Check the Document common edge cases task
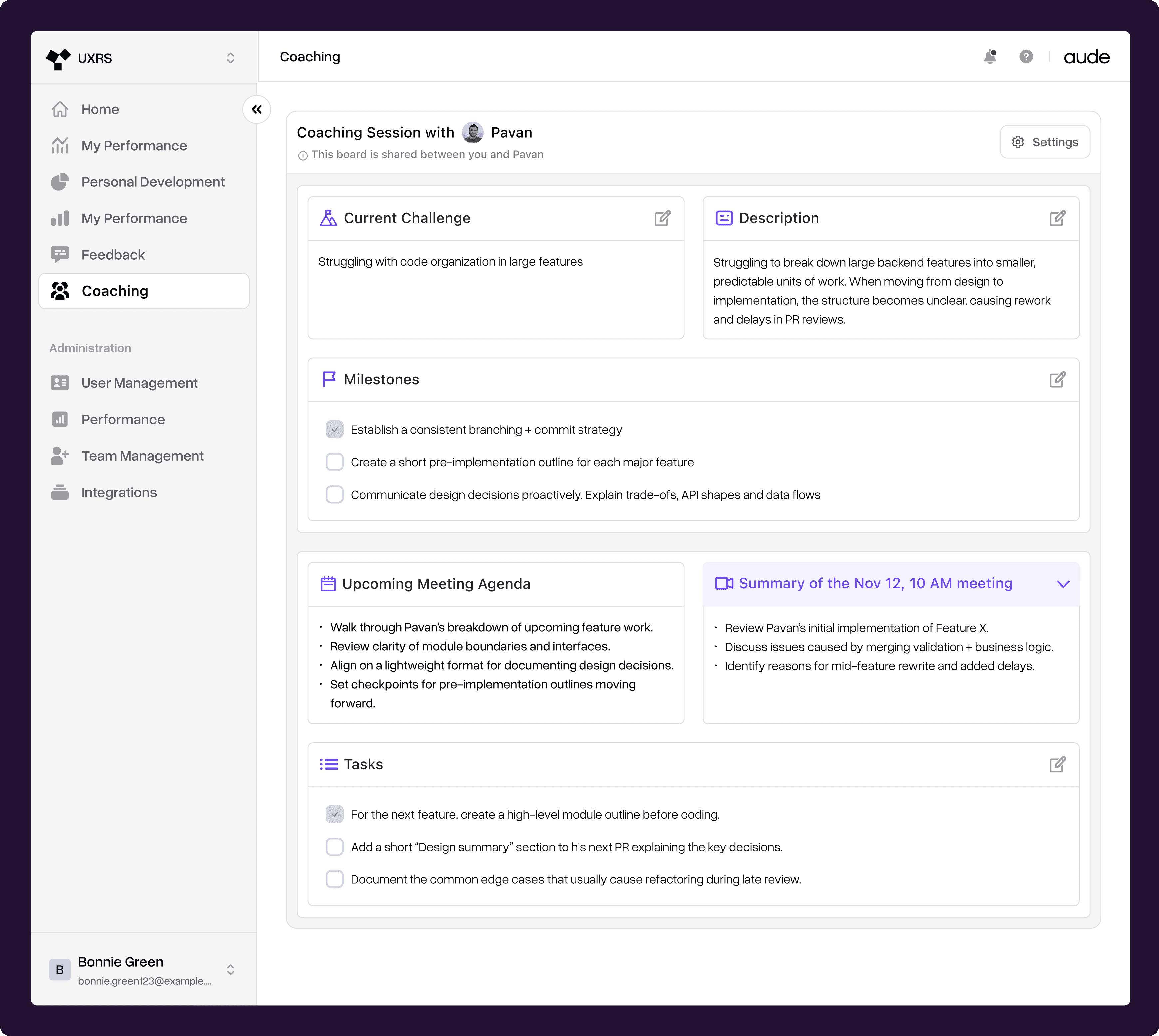This screenshot has height=1036, width=1159. click(x=335, y=879)
